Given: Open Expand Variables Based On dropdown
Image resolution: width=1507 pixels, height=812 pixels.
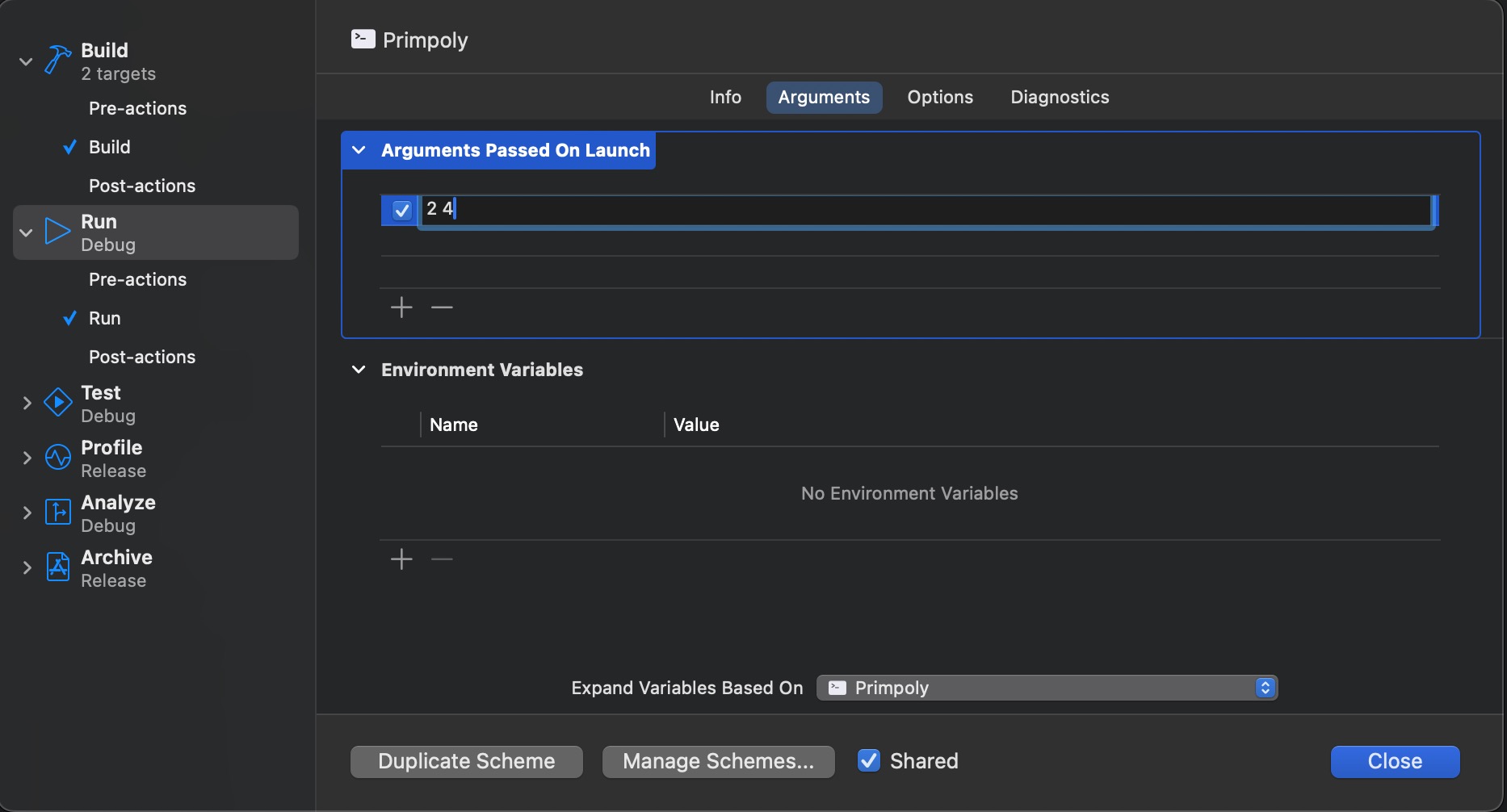Looking at the screenshot, I should point(1047,688).
